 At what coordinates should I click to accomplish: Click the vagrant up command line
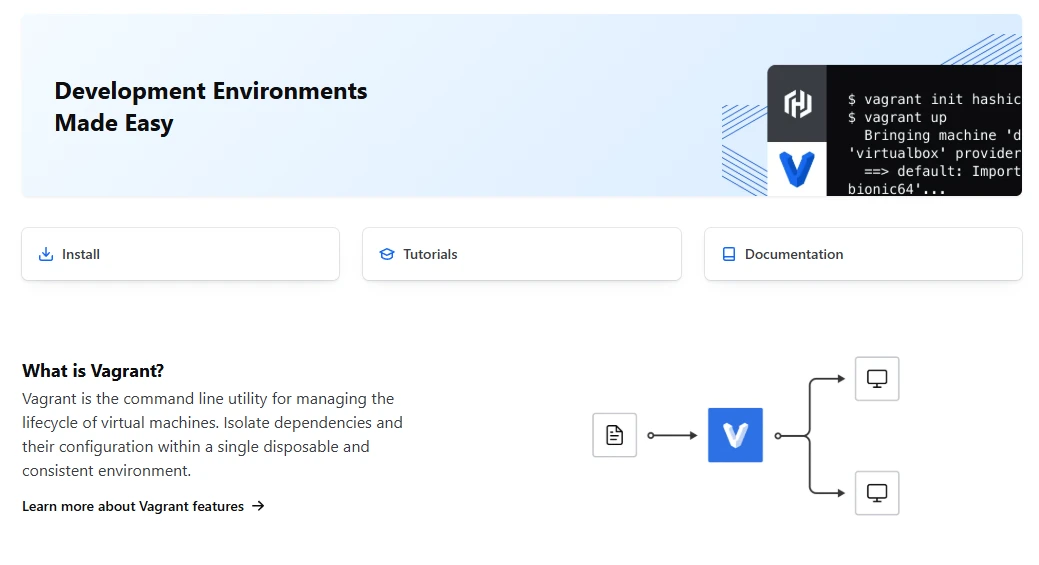pyautogui.click(x=897, y=117)
